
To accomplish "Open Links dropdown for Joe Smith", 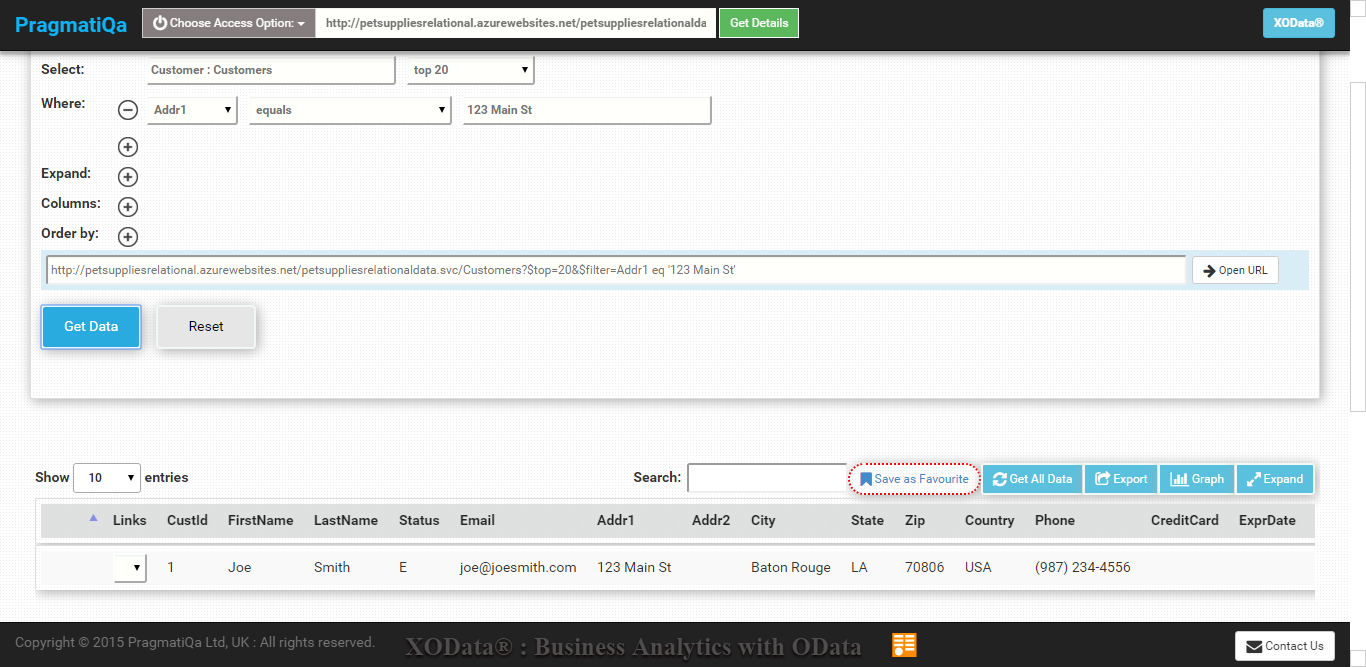I will [130, 568].
